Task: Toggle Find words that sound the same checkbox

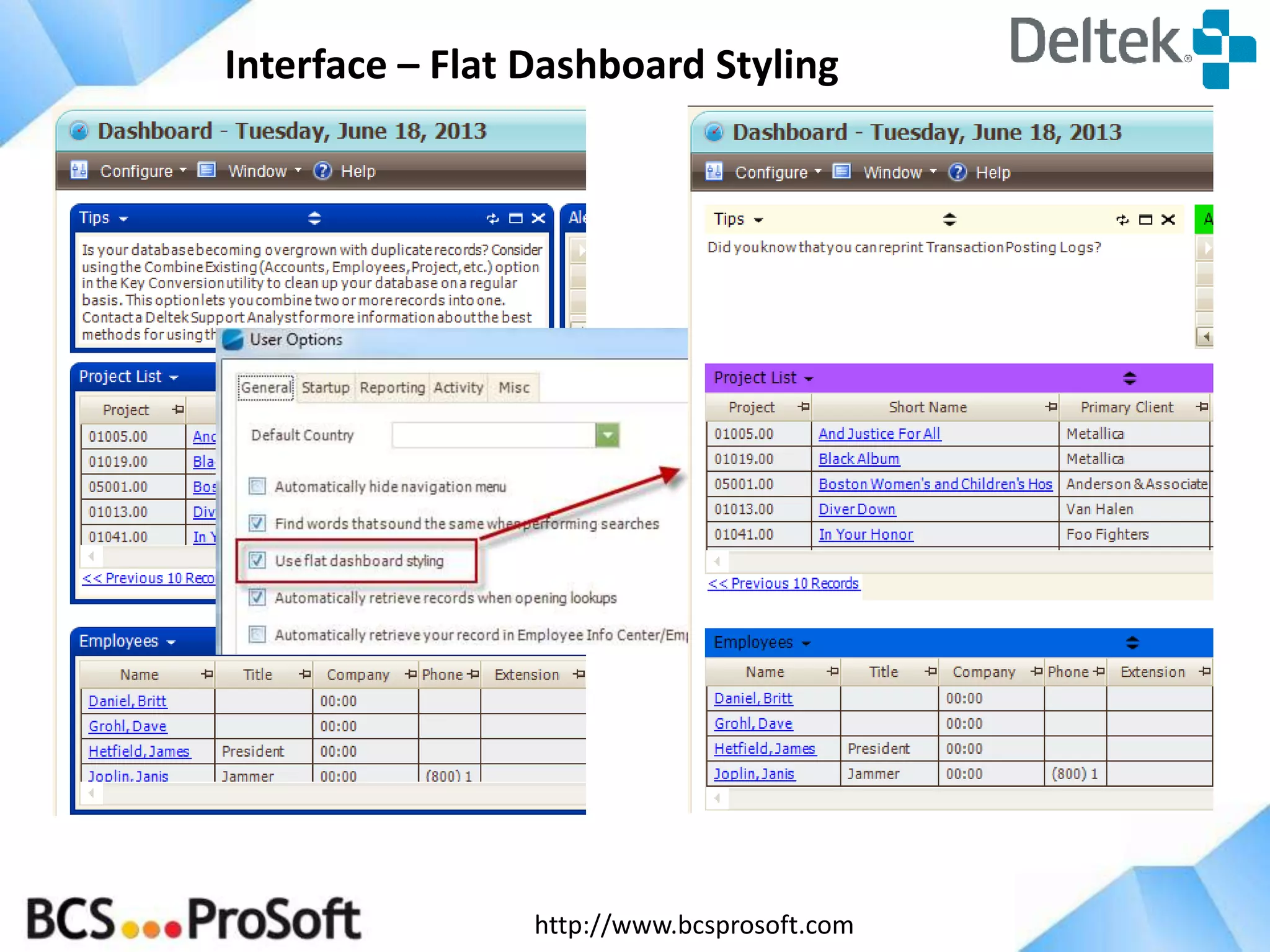Action: pyautogui.click(x=257, y=523)
